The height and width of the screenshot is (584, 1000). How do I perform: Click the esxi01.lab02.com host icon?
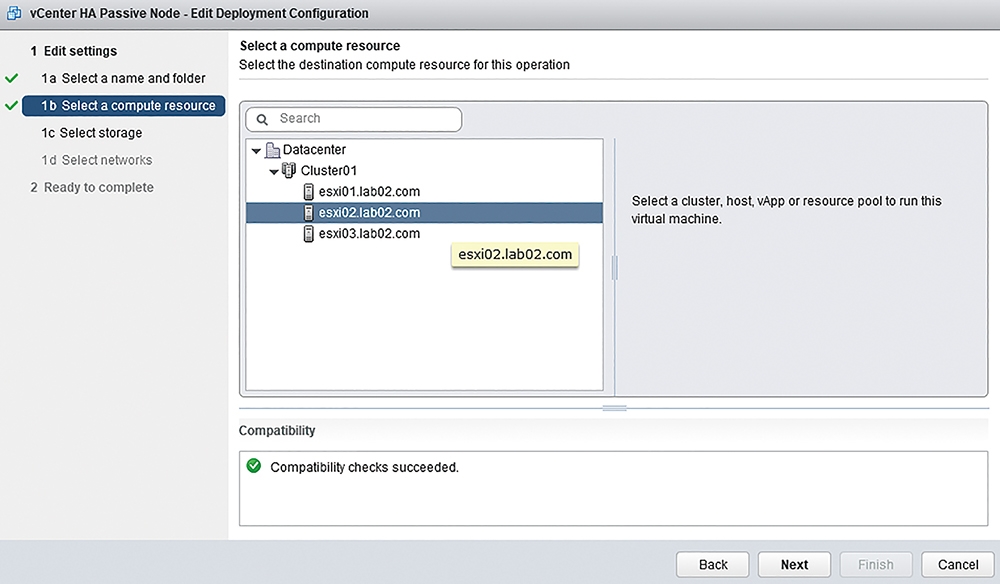309,192
